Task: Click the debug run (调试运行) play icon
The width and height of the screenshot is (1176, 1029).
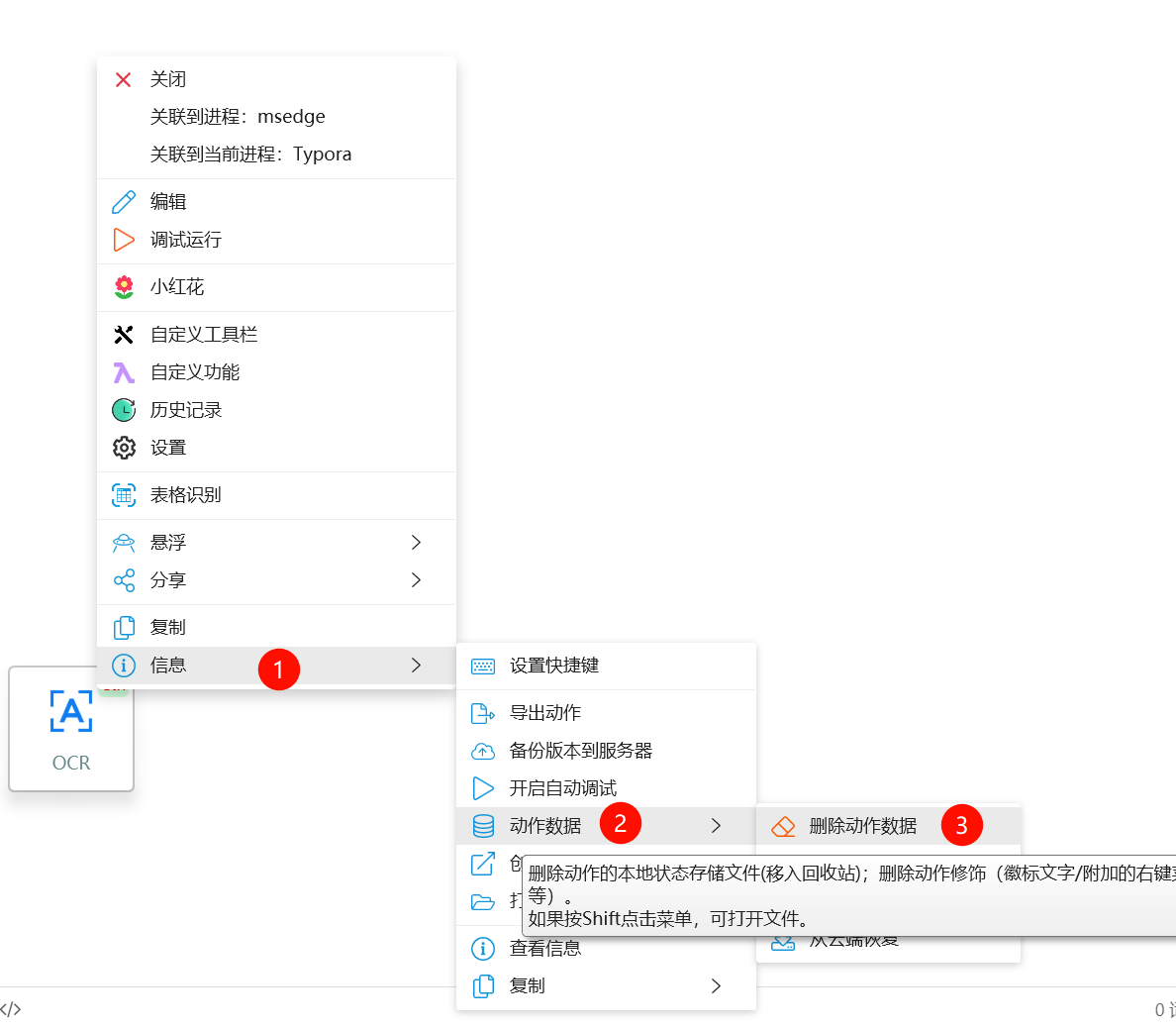Action: click(x=124, y=240)
